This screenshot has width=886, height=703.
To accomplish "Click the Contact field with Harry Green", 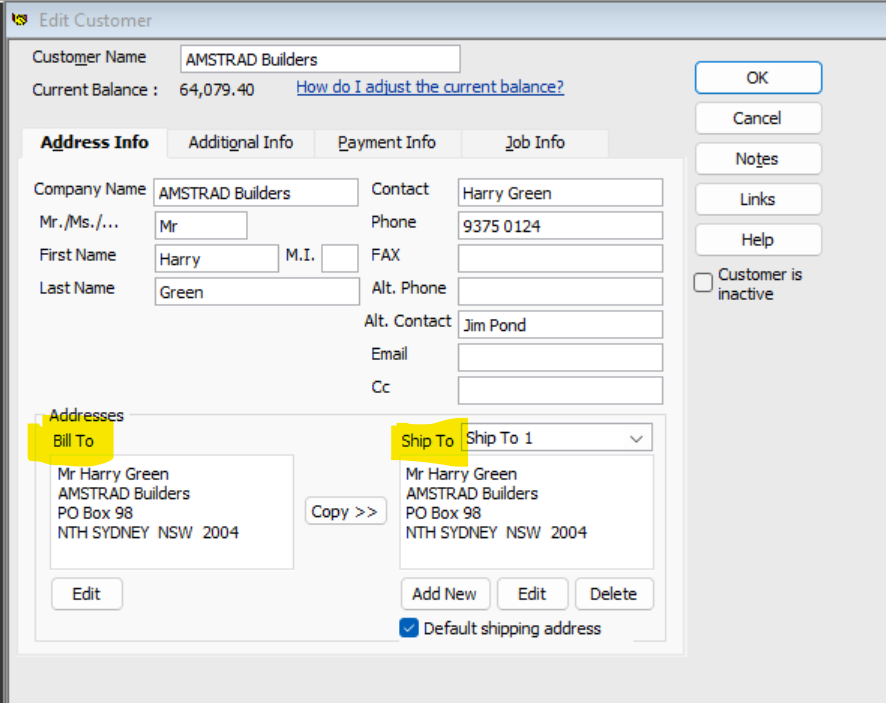I will (561, 193).
